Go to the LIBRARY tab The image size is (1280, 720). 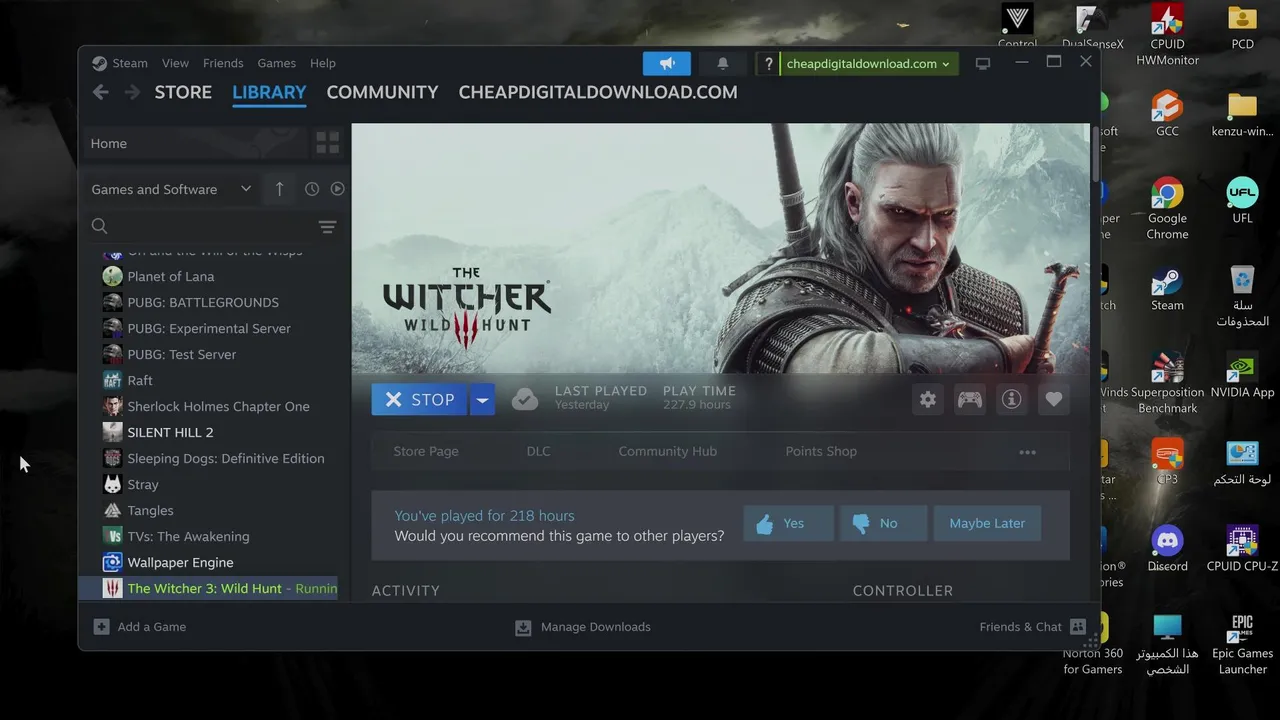point(269,92)
